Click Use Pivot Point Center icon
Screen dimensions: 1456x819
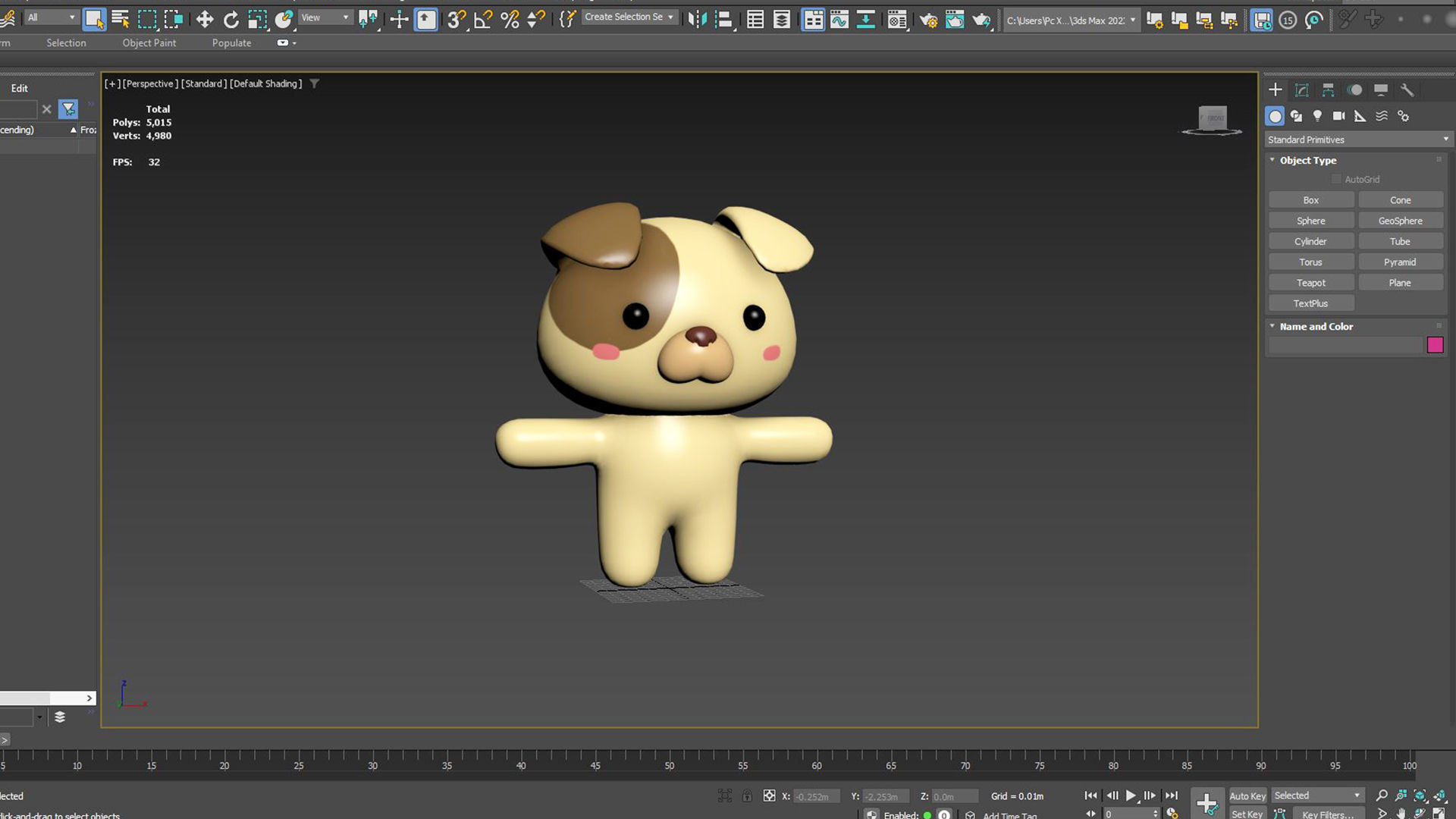(x=369, y=19)
